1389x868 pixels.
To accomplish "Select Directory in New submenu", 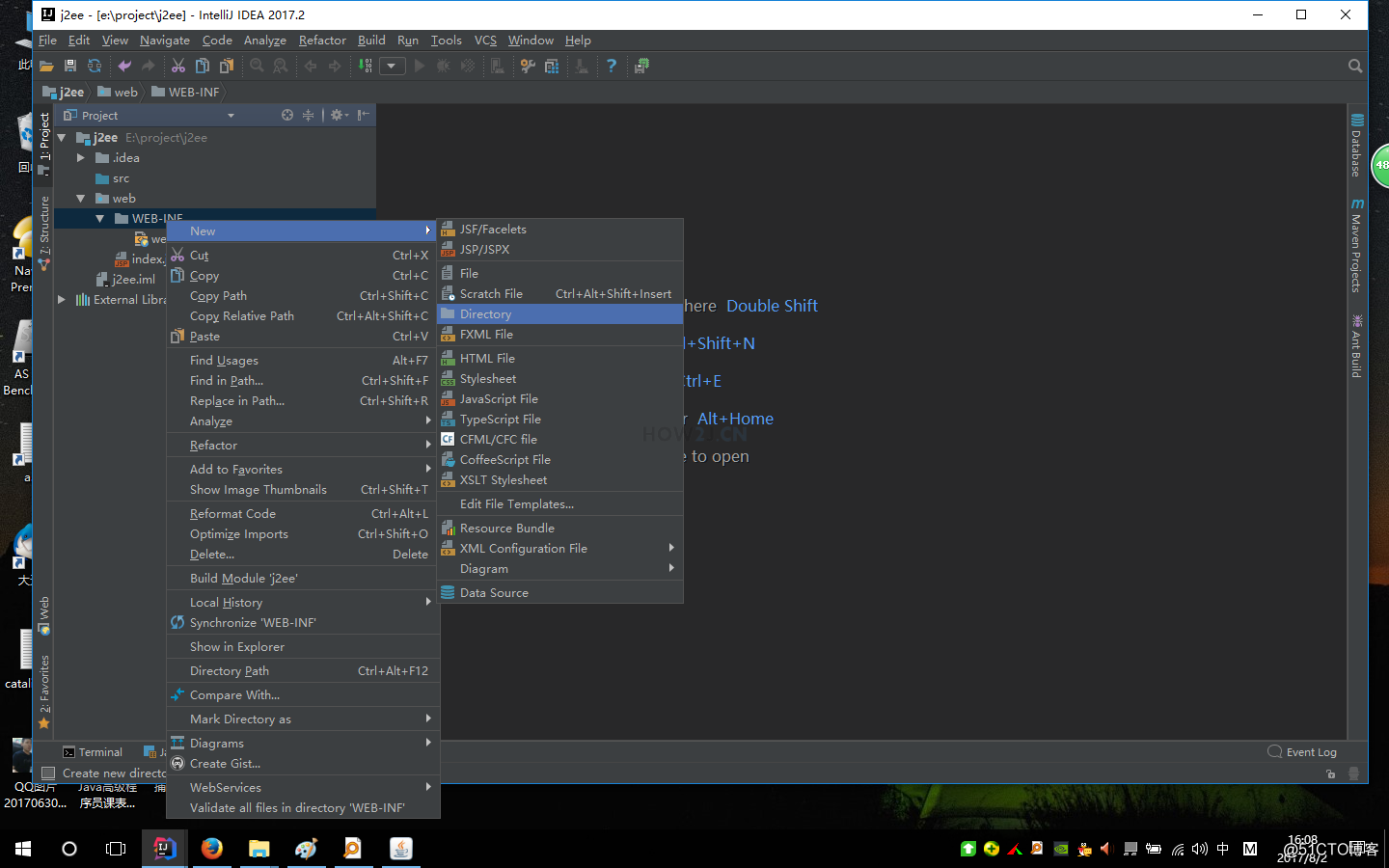I will point(560,314).
